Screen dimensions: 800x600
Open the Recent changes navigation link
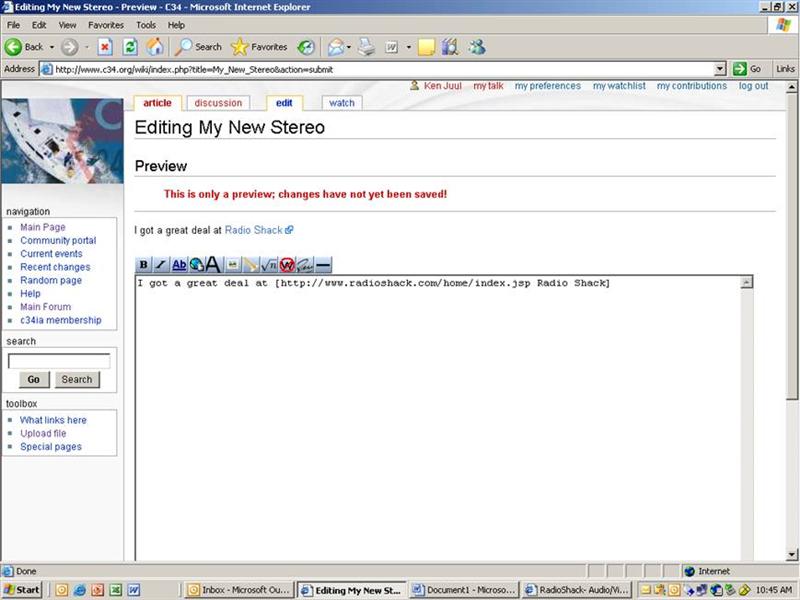point(55,267)
